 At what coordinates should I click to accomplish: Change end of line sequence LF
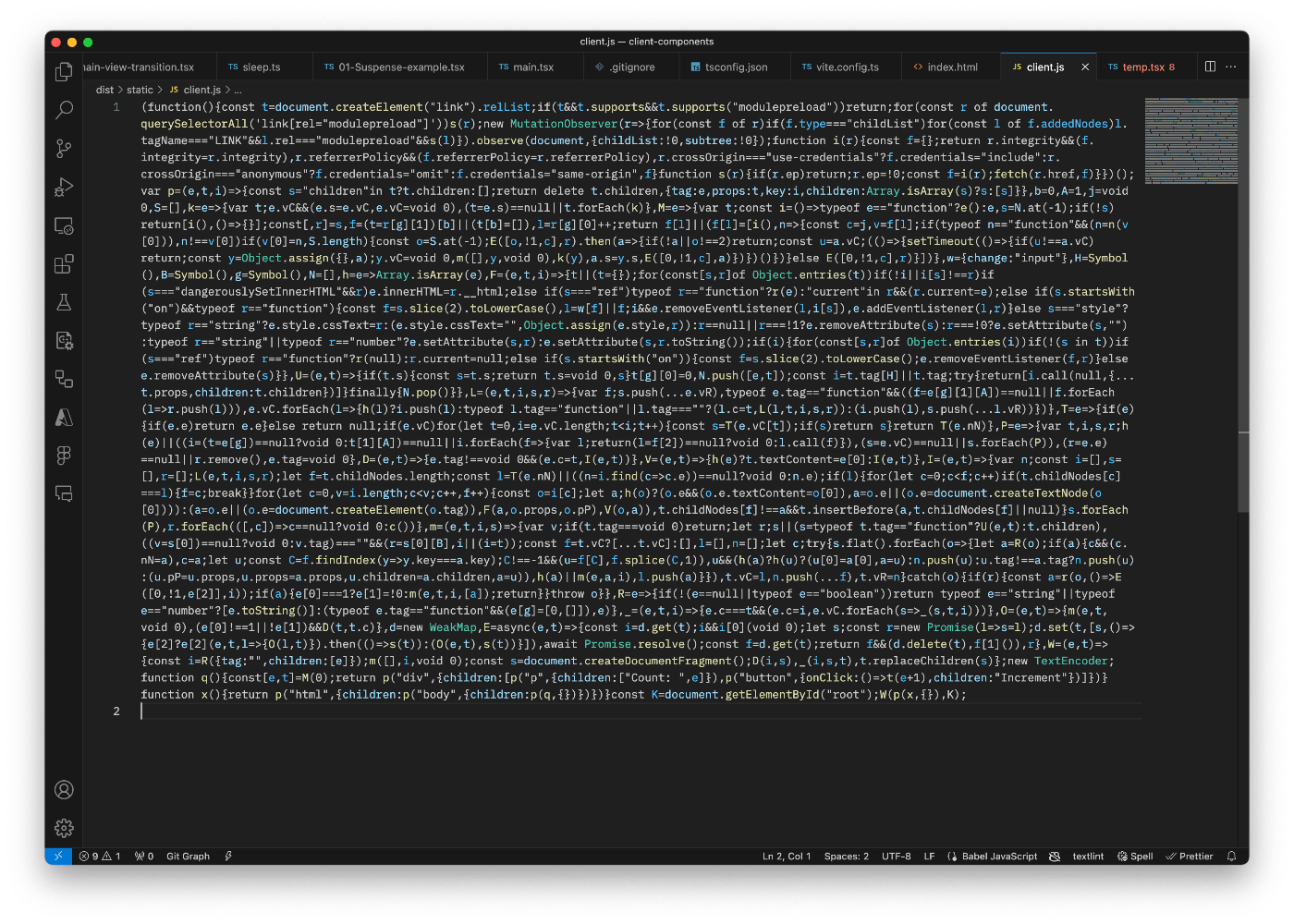coord(929,857)
